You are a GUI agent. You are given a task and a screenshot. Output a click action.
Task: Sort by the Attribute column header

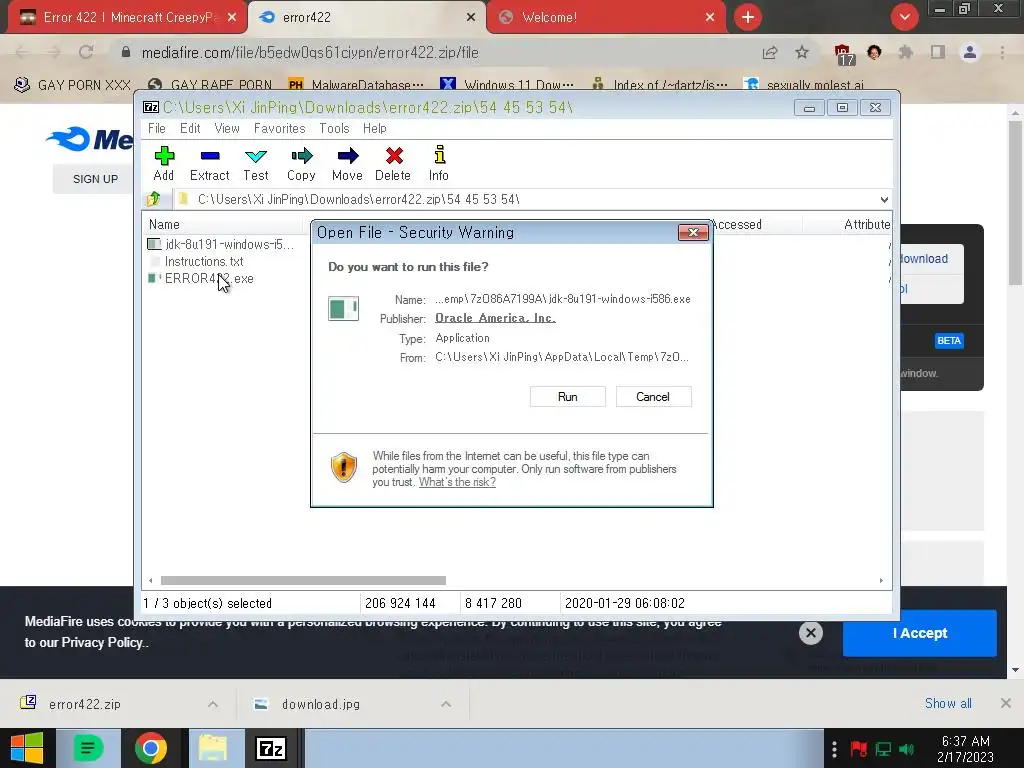click(x=867, y=224)
